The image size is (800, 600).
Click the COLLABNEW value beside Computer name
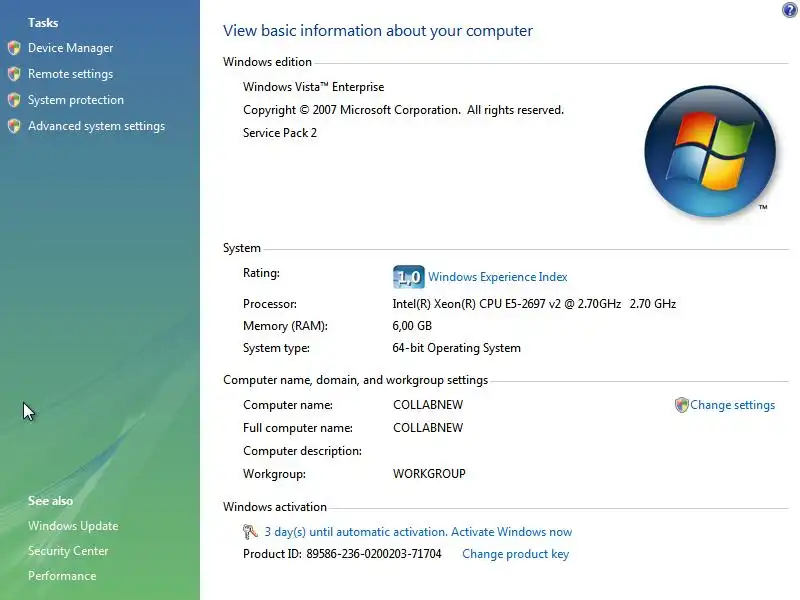(428, 405)
